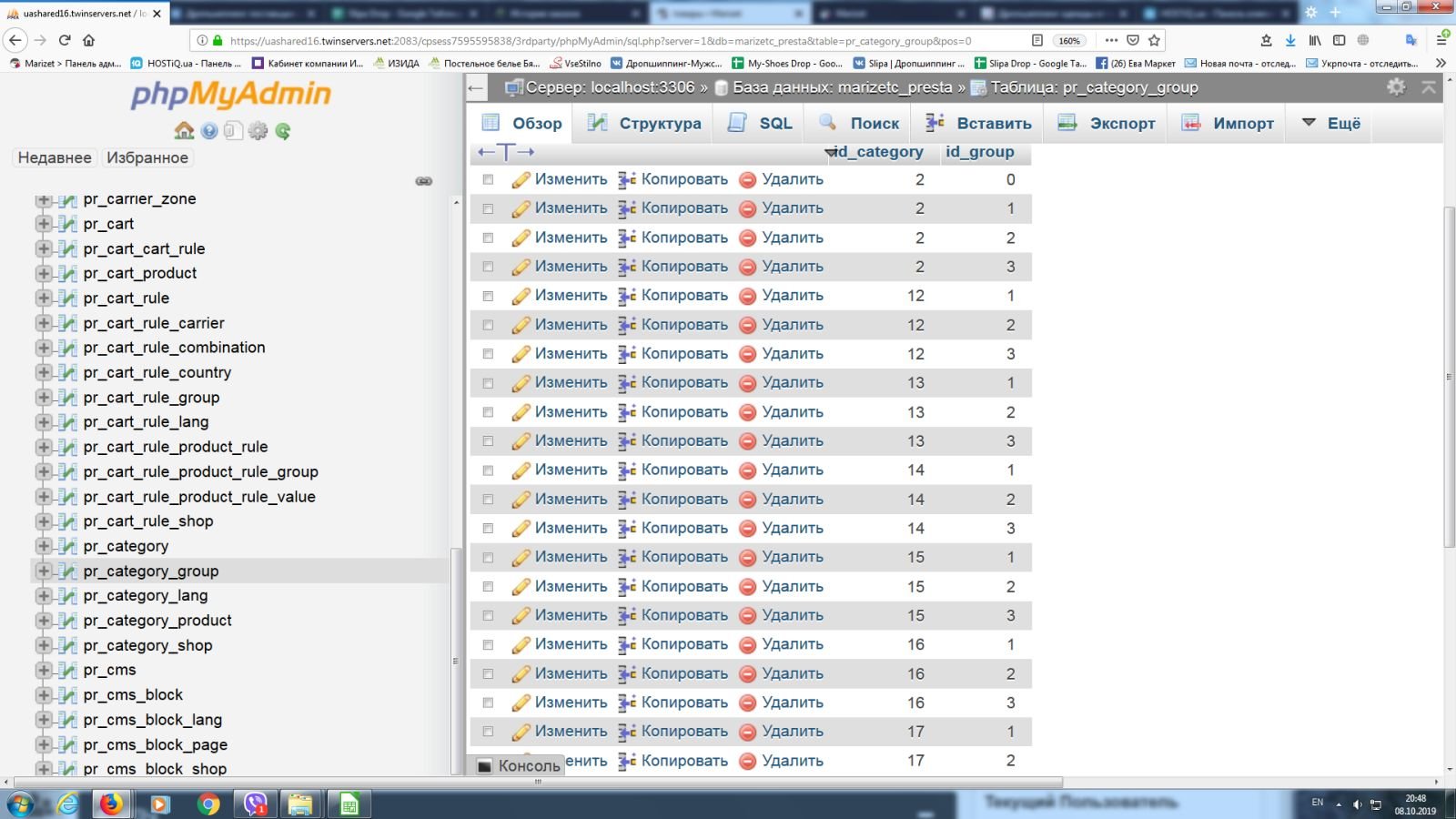The image size is (1456, 819).
Task: Reload navigation panel with green refresh icon
Action: (283, 131)
